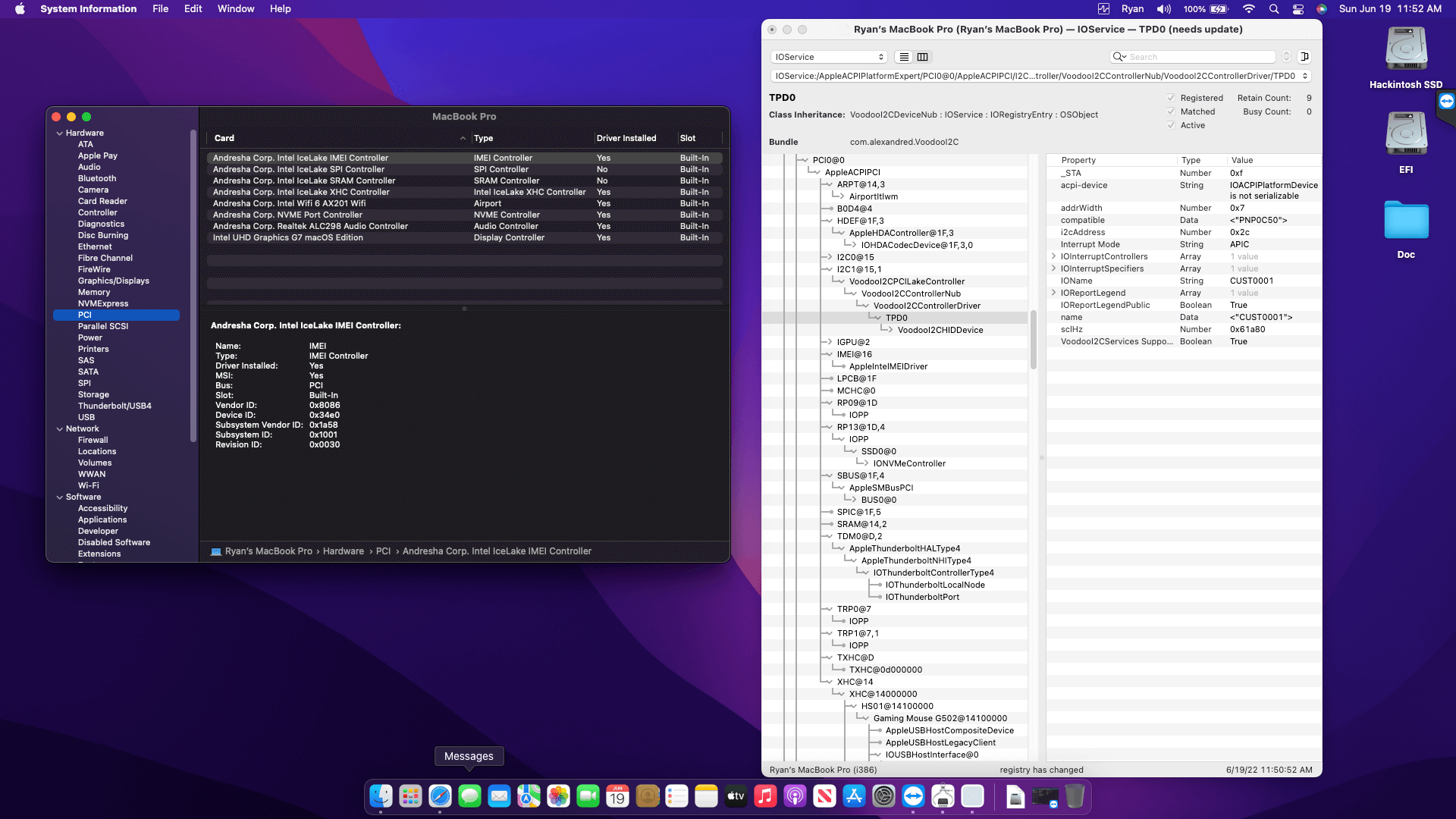Expand the I2C0@15 tree node
1456x819 pixels.
(830, 257)
